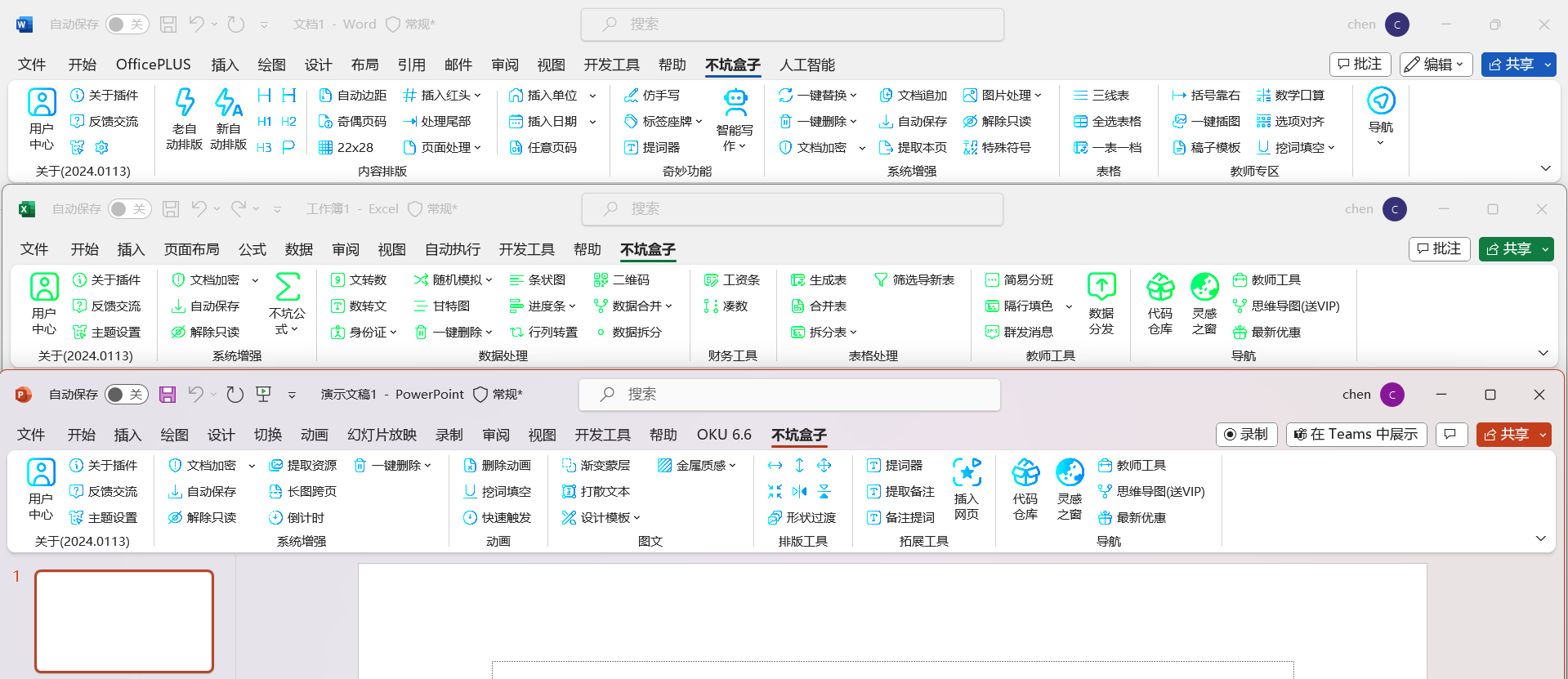Click 工资条 in Excel 财务工具
The image size is (1568, 679).
(x=732, y=279)
